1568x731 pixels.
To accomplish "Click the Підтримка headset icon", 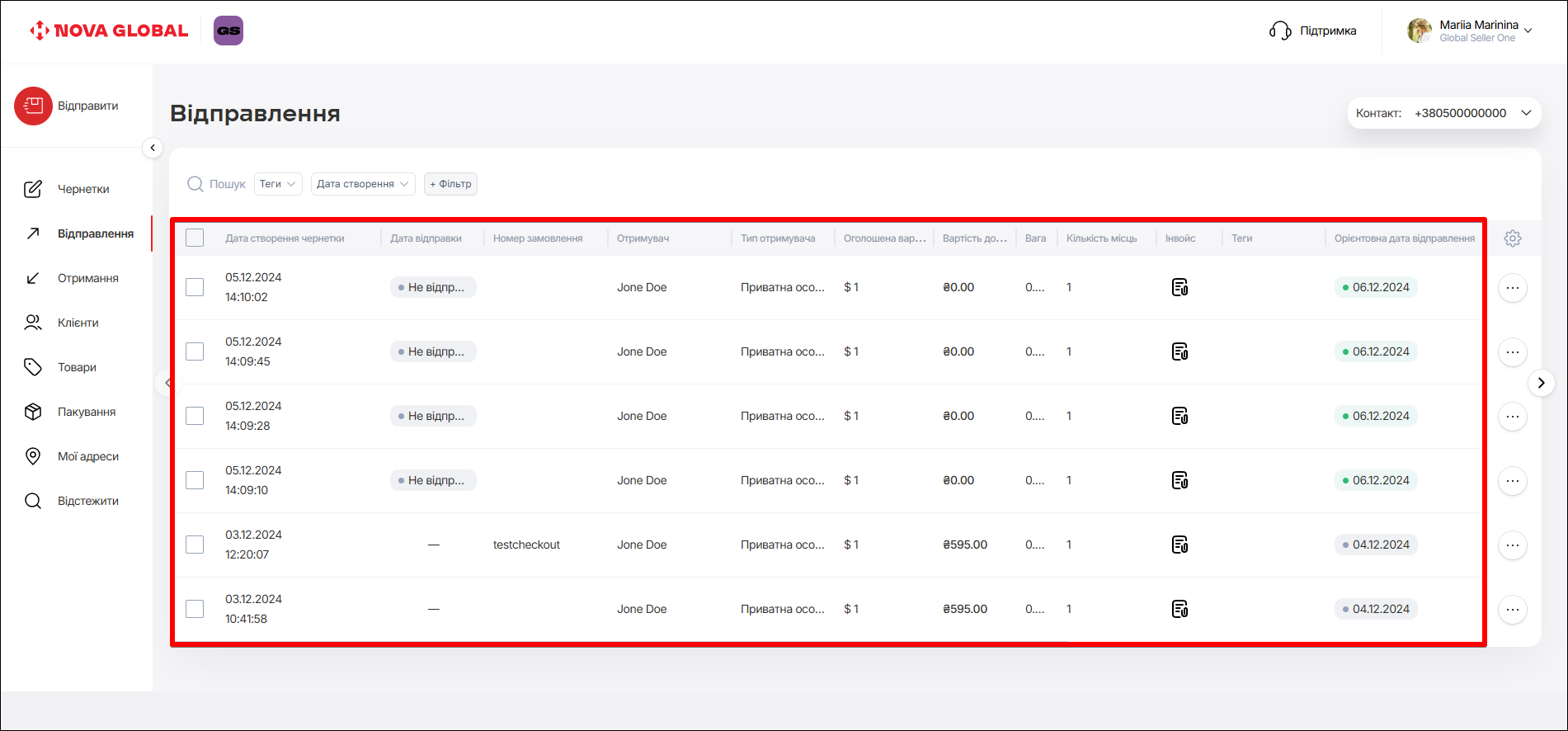I will tap(1279, 31).
